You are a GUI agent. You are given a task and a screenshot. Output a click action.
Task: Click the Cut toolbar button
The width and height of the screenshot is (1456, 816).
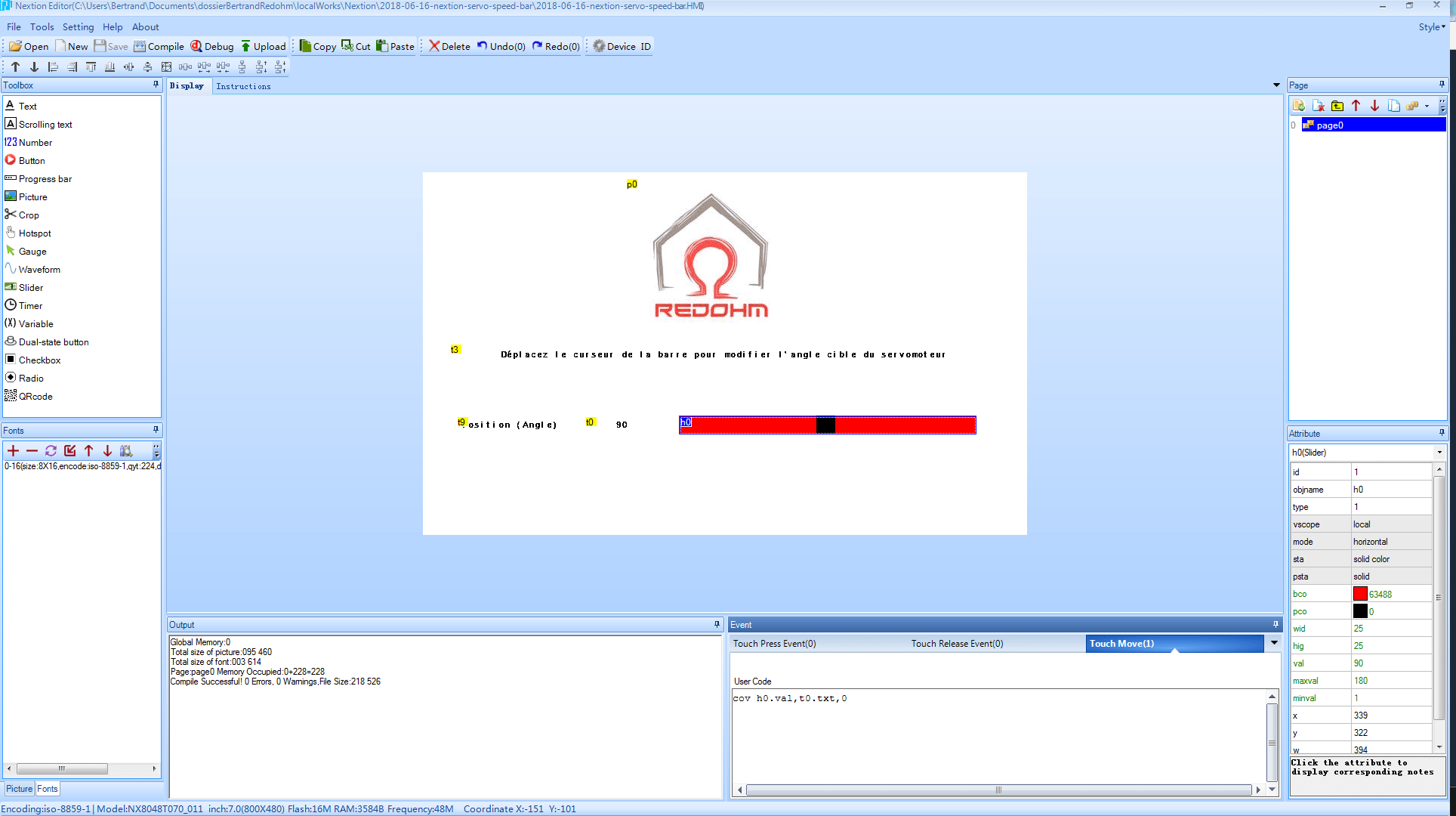(x=356, y=46)
